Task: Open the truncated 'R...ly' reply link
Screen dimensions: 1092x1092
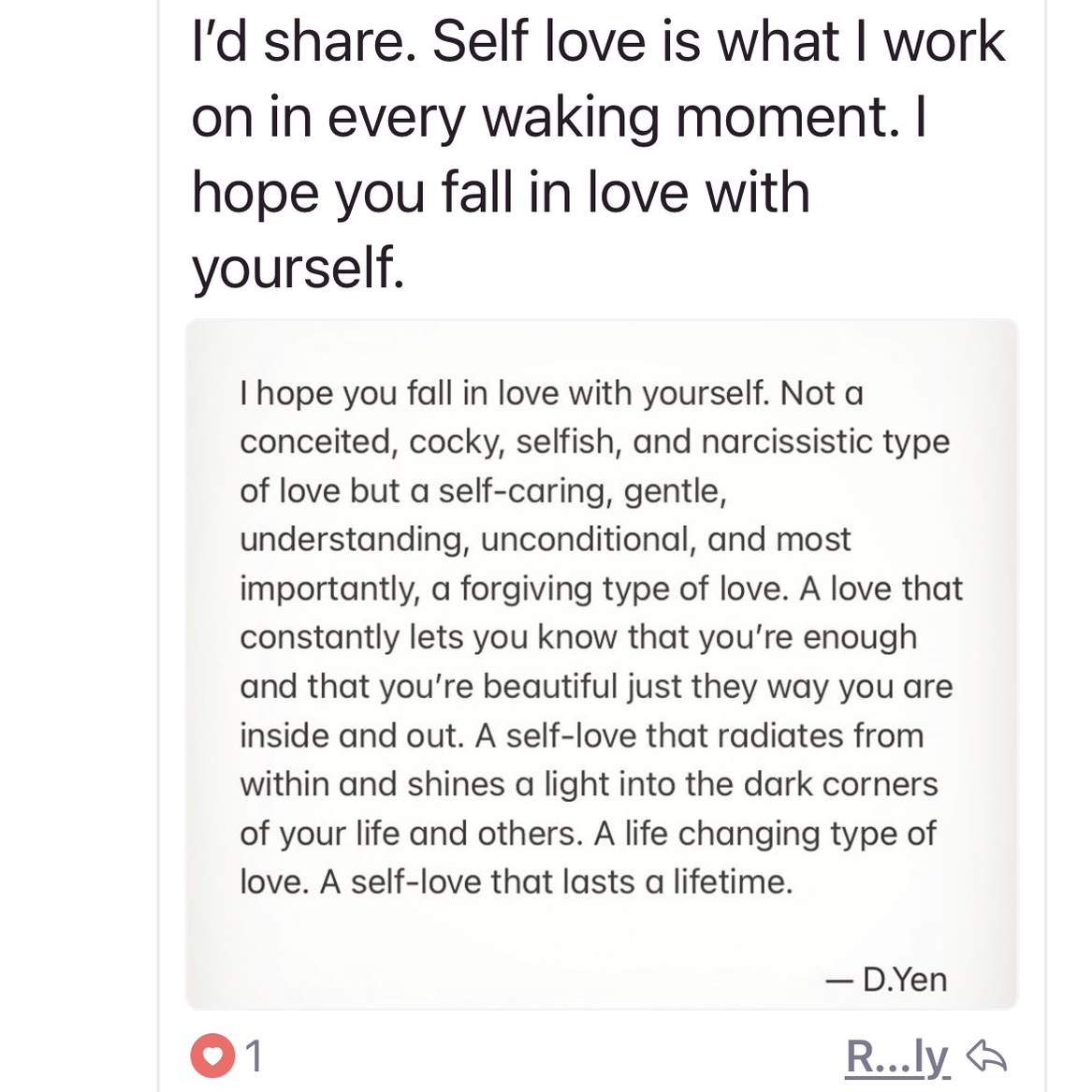Action: point(897,1057)
